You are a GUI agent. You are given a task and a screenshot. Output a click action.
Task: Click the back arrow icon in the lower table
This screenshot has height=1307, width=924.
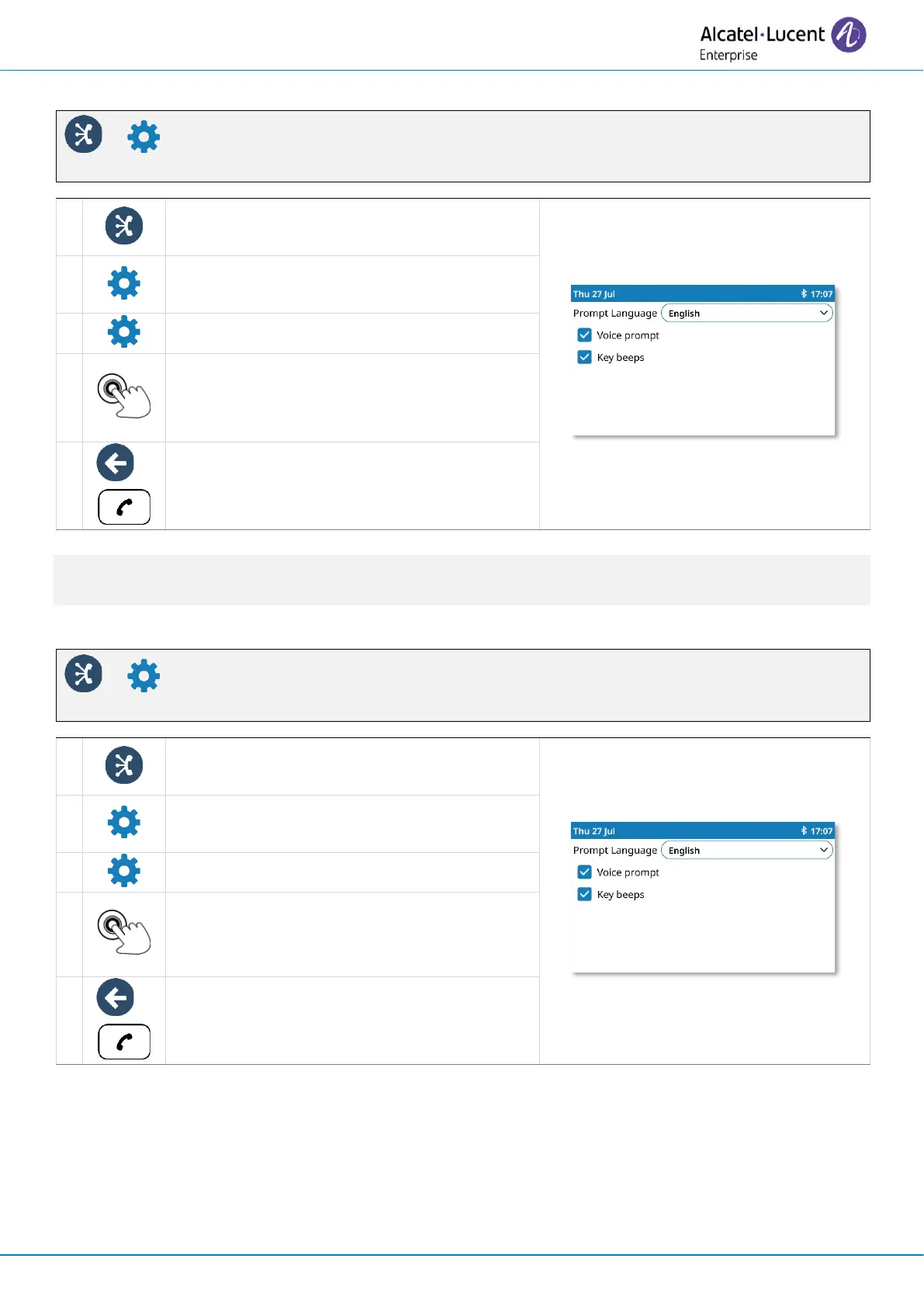coord(116,998)
